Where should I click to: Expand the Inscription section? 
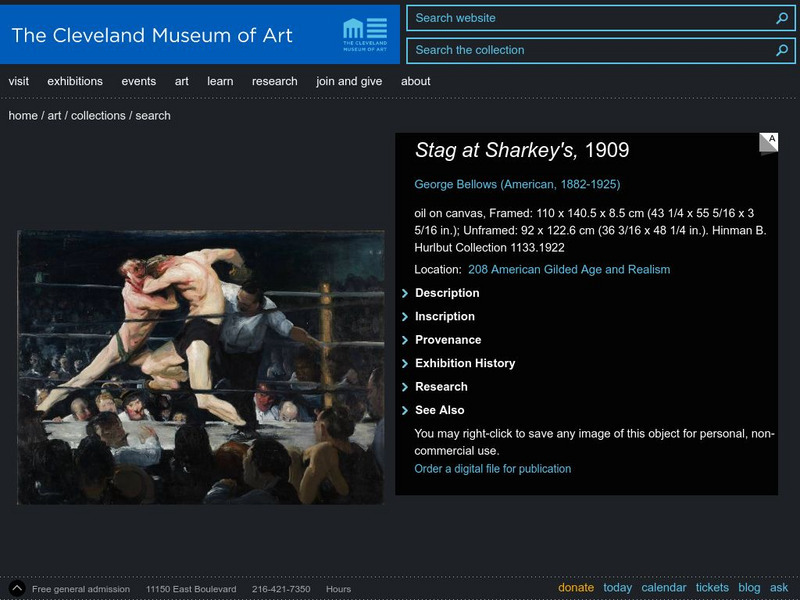[444, 316]
